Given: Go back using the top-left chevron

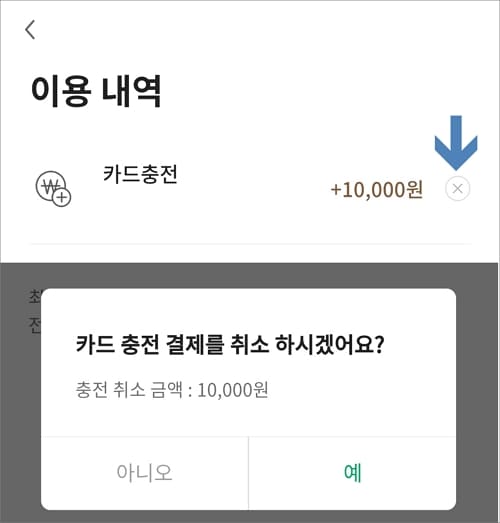Looking at the screenshot, I should pyautogui.click(x=30, y=30).
